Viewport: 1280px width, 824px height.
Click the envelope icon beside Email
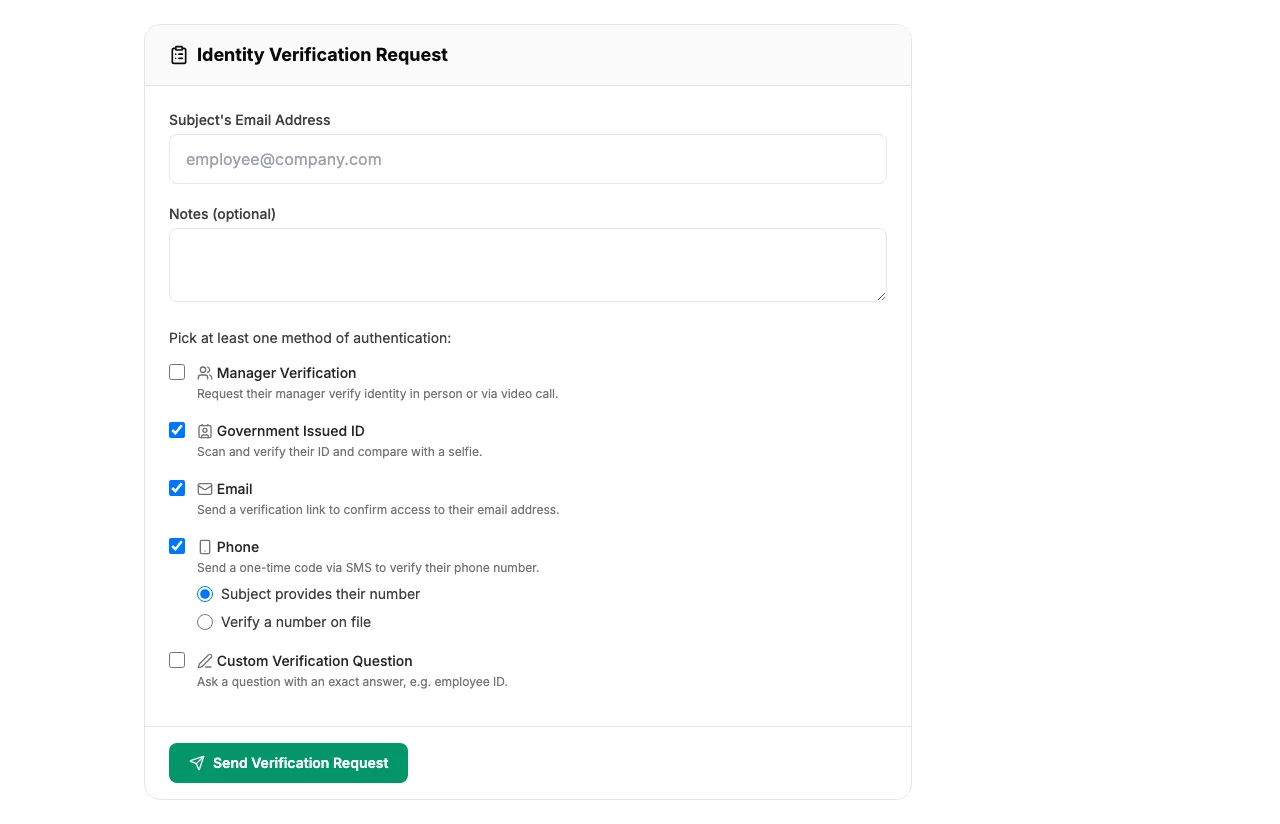204,488
